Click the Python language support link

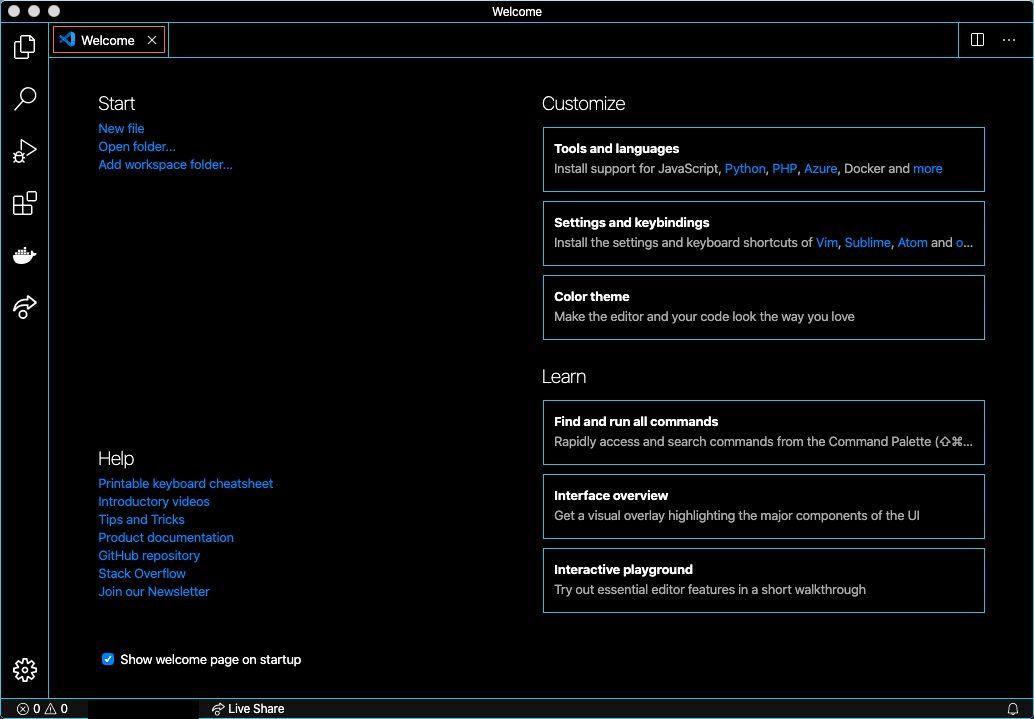pyautogui.click(x=745, y=169)
